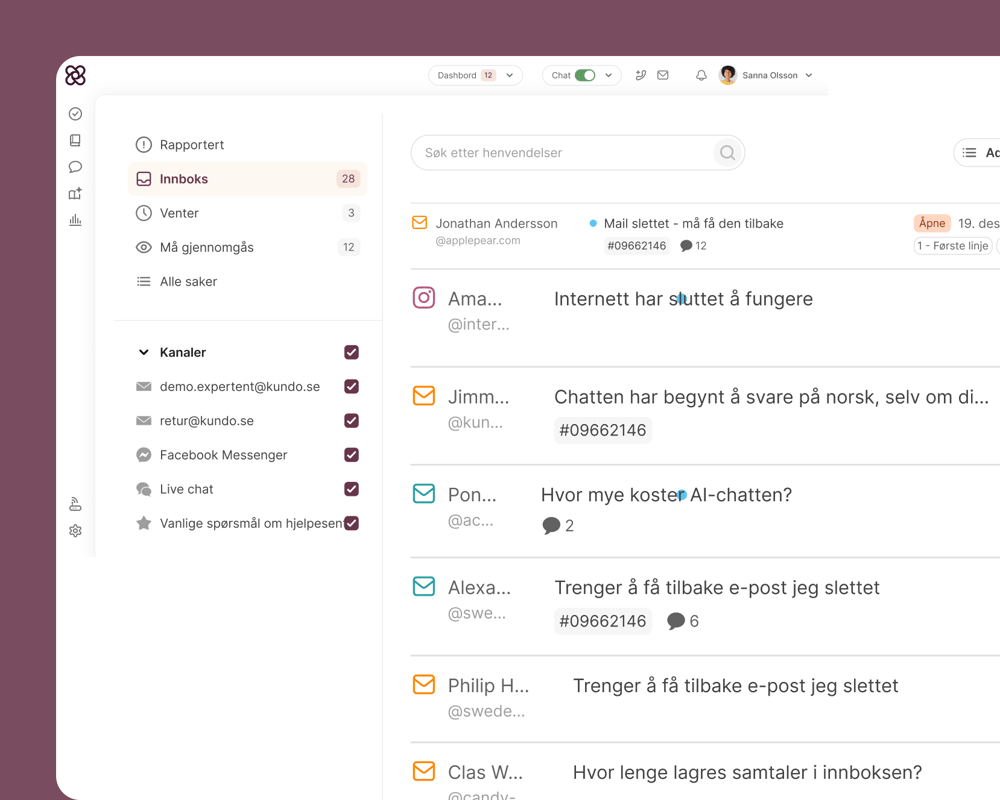
Task: Open ticket Chatten har begynt å svare på norsk
Action: point(771,397)
